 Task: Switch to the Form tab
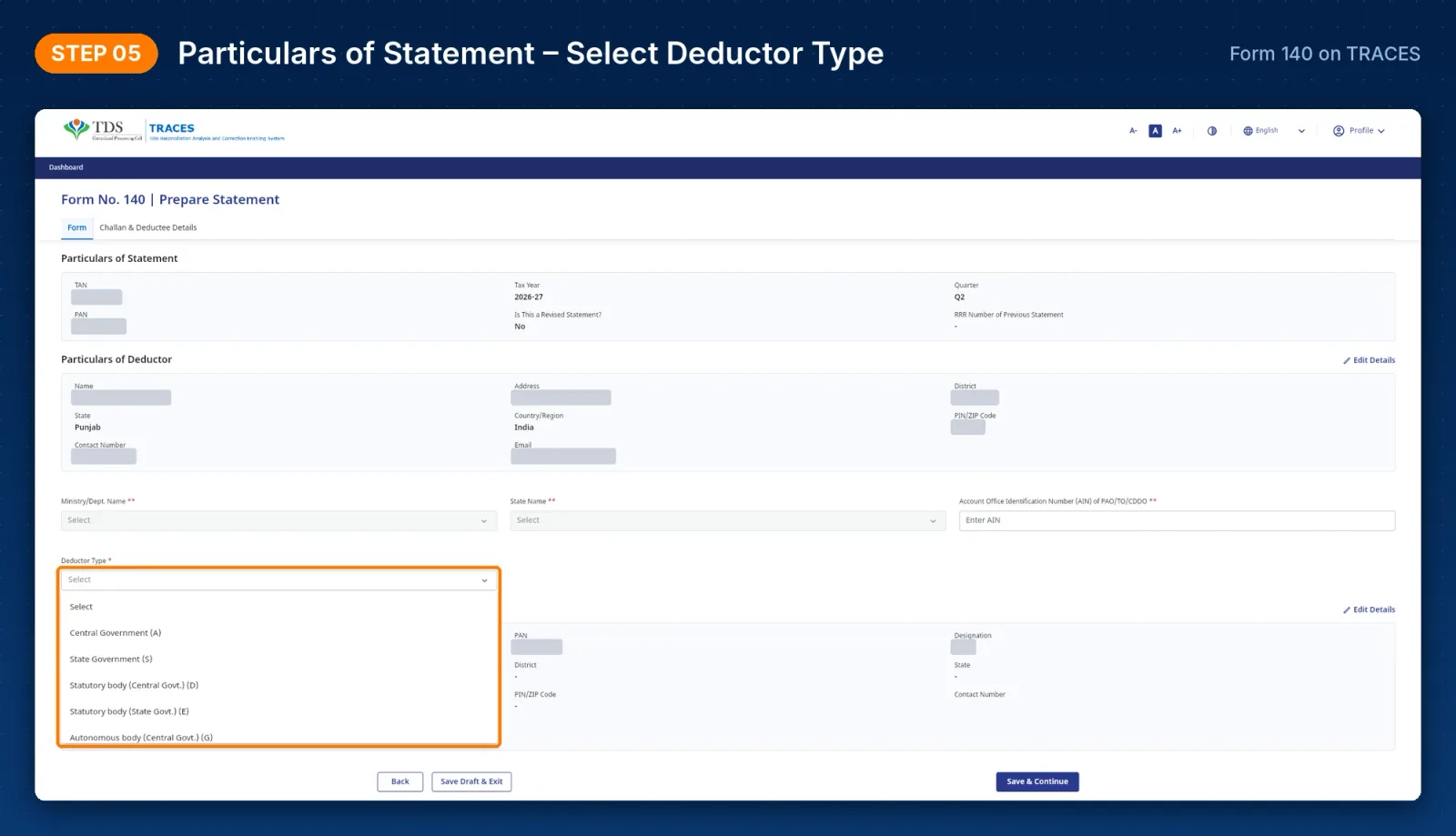pos(76,227)
